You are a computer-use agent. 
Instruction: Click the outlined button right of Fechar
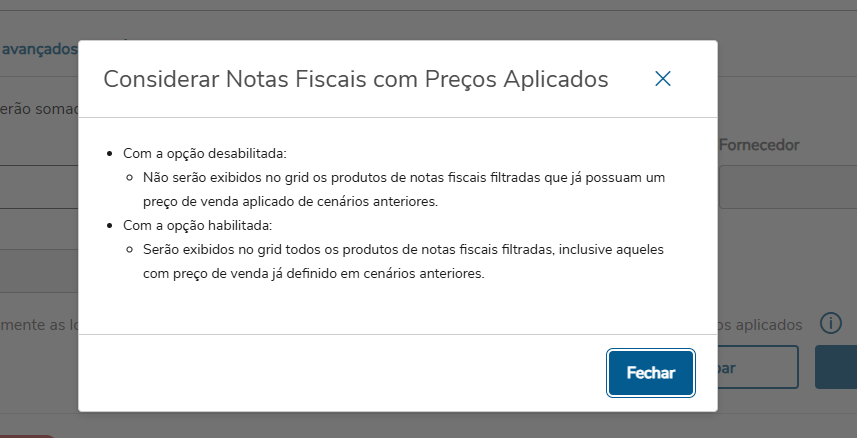click(757, 367)
